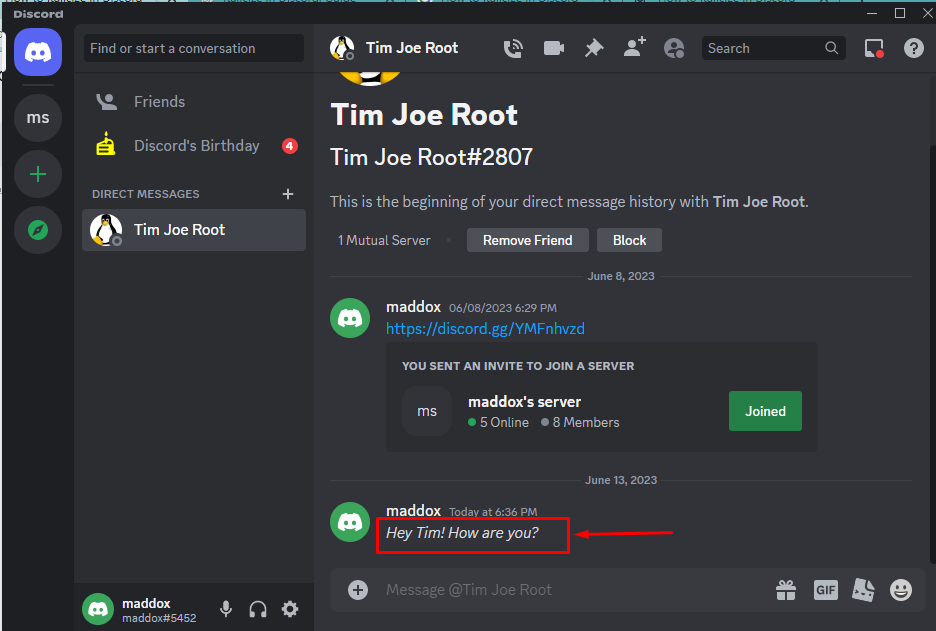Click the Discord's Birthday notification badge

(290, 146)
